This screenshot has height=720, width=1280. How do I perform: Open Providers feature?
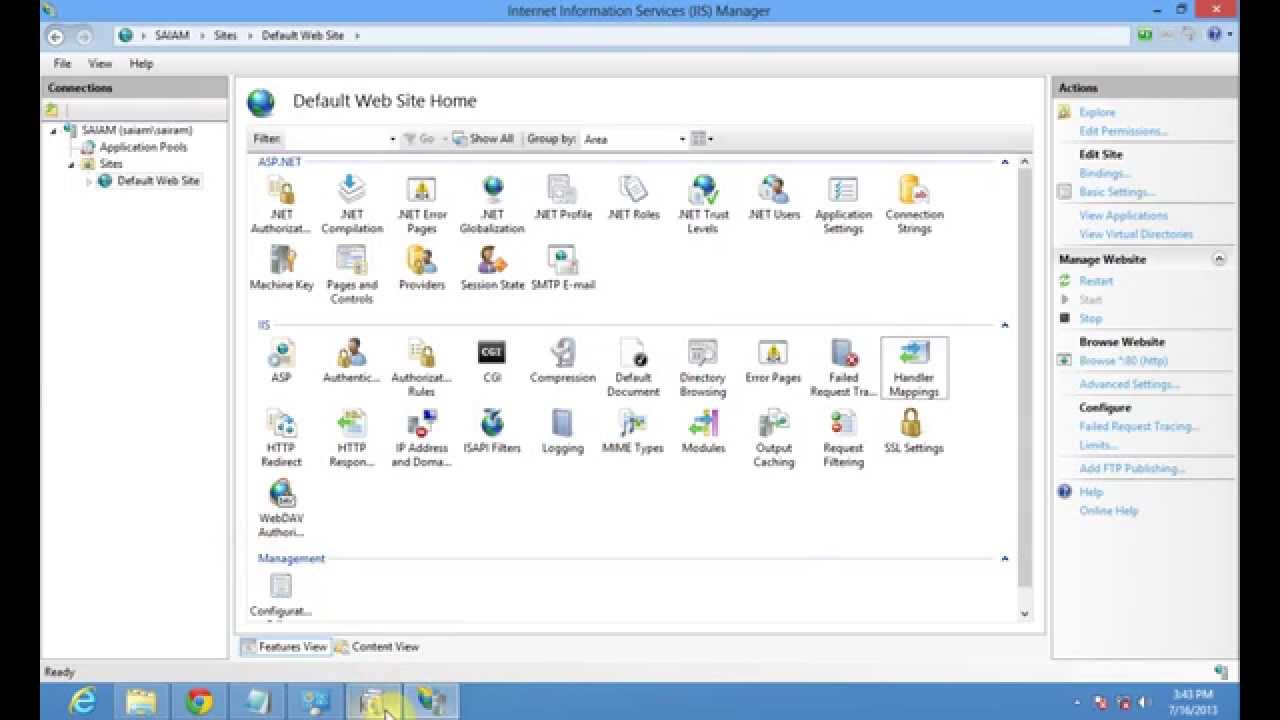(x=422, y=267)
